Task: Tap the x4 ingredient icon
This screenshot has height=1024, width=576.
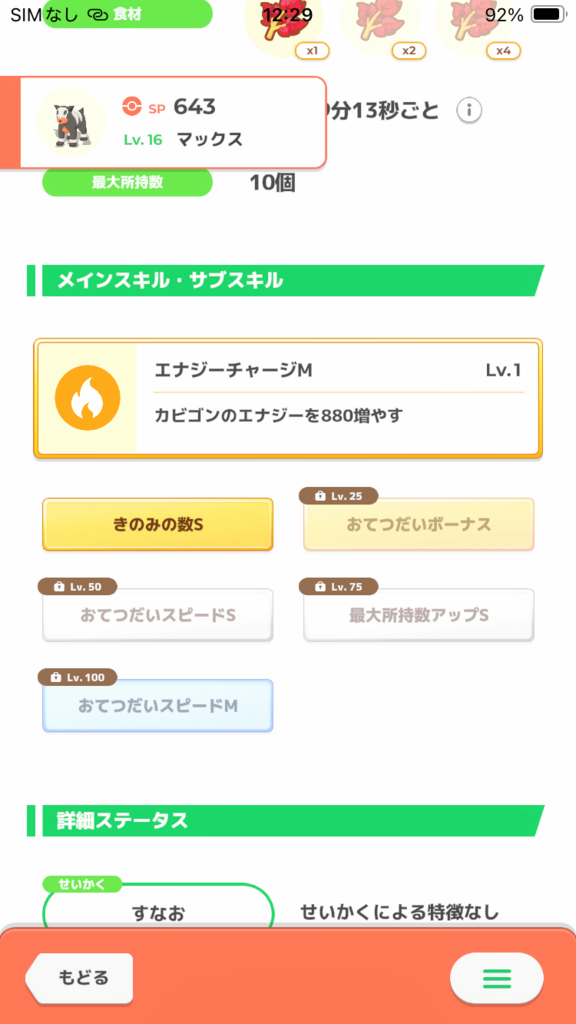Action: tap(475, 26)
